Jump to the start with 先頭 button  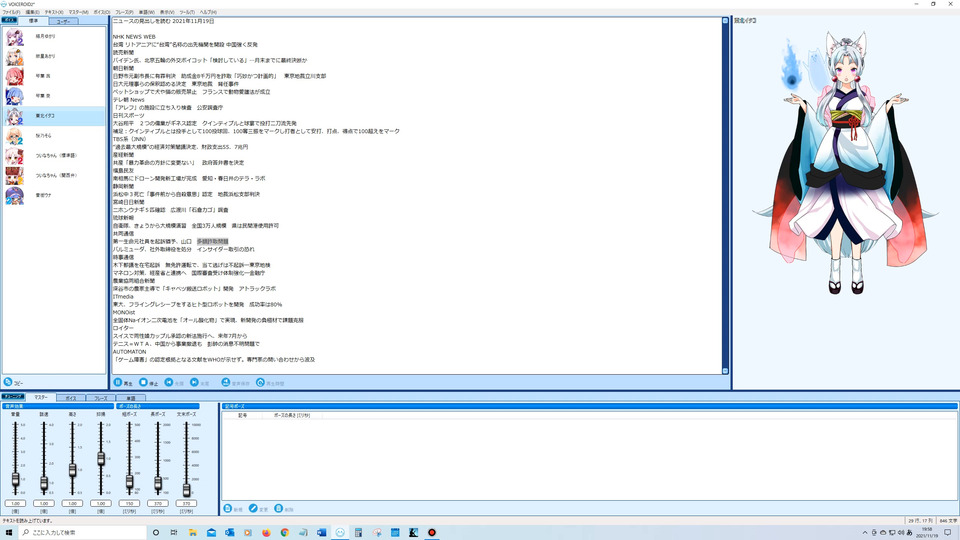pos(174,383)
